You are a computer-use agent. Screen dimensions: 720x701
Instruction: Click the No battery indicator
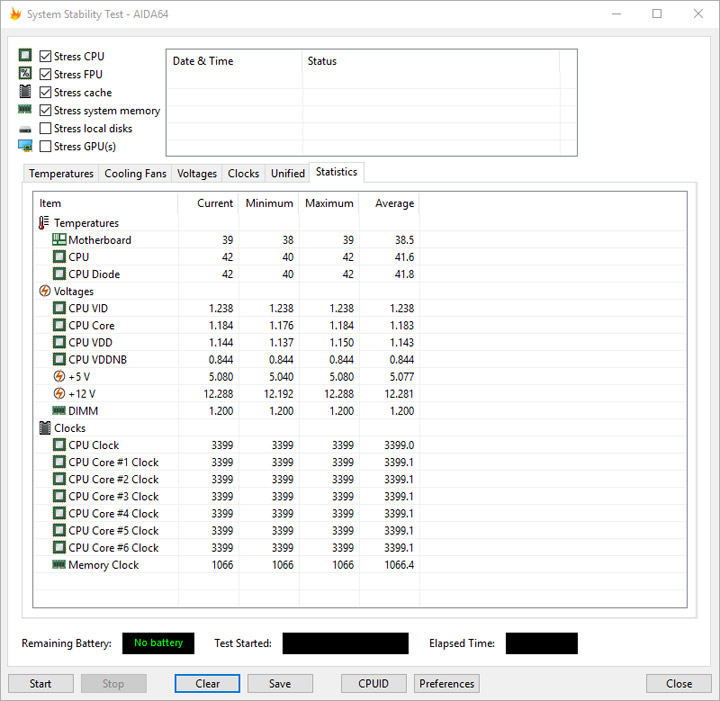pyautogui.click(x=158, y=643)
